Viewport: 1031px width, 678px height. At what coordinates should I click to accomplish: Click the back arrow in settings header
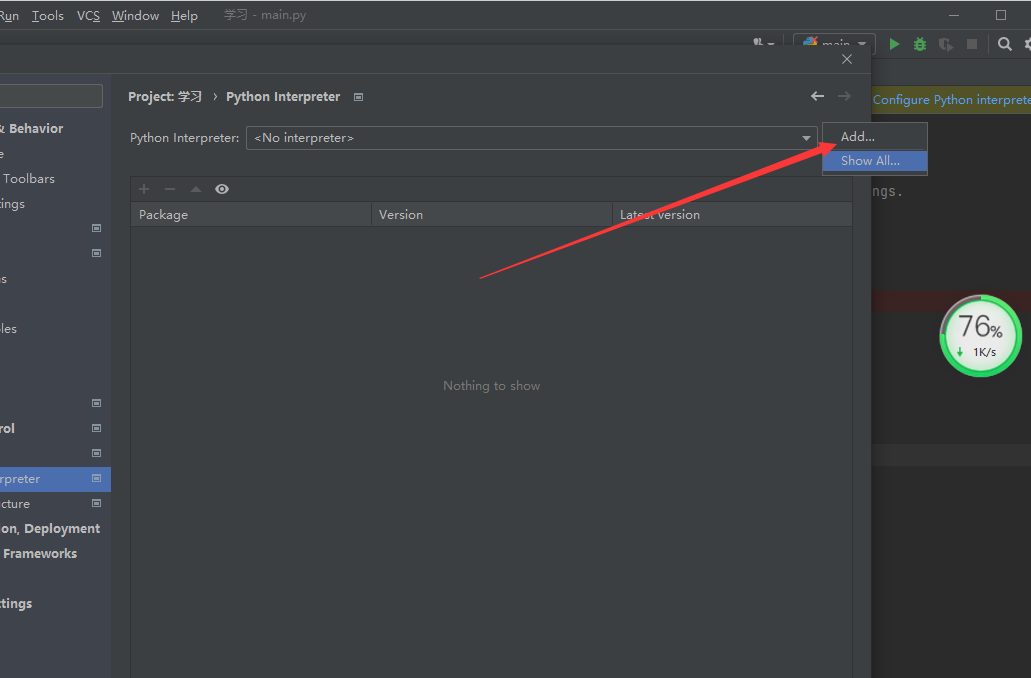click(817, 96)
